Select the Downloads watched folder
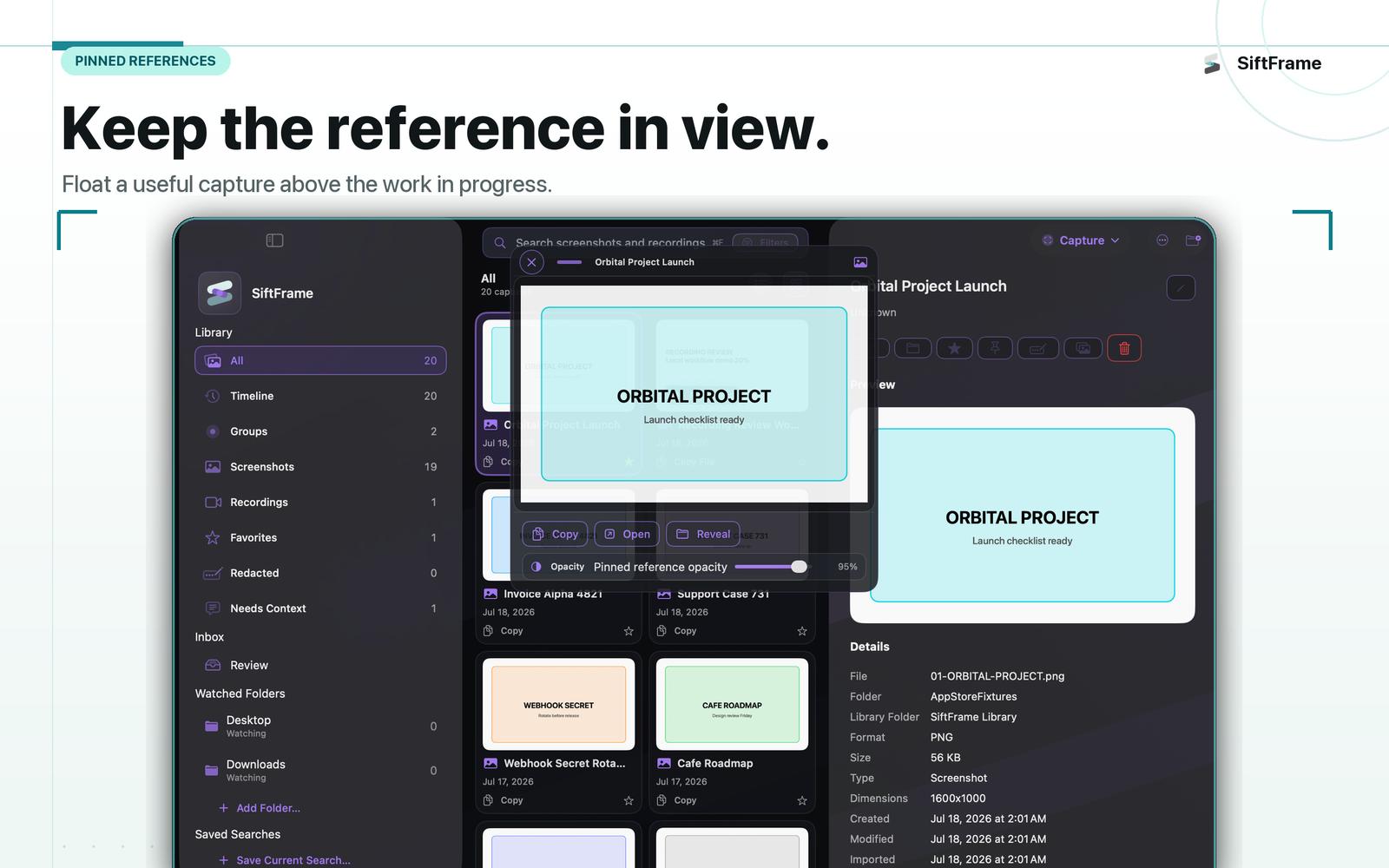1389x868 pixels. coord(320,771)
